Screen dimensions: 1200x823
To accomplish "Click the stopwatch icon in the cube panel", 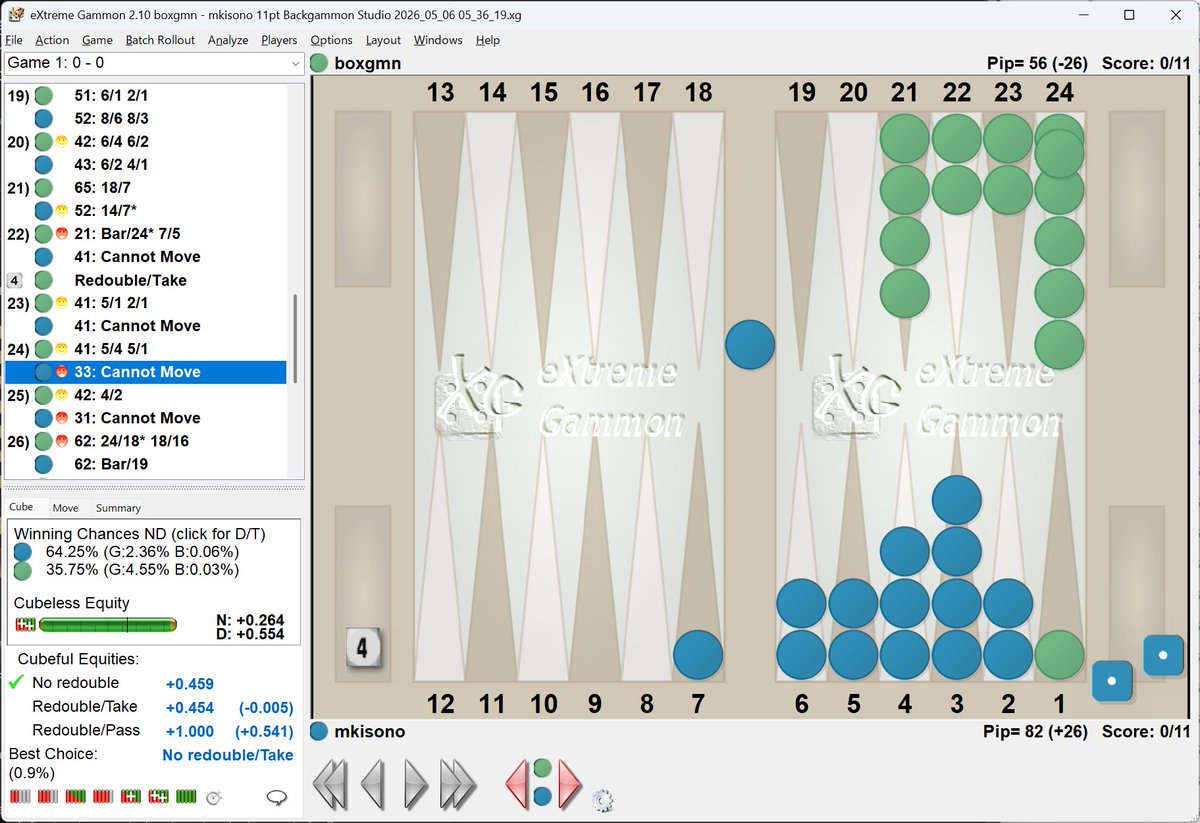I will pos(213,797).
